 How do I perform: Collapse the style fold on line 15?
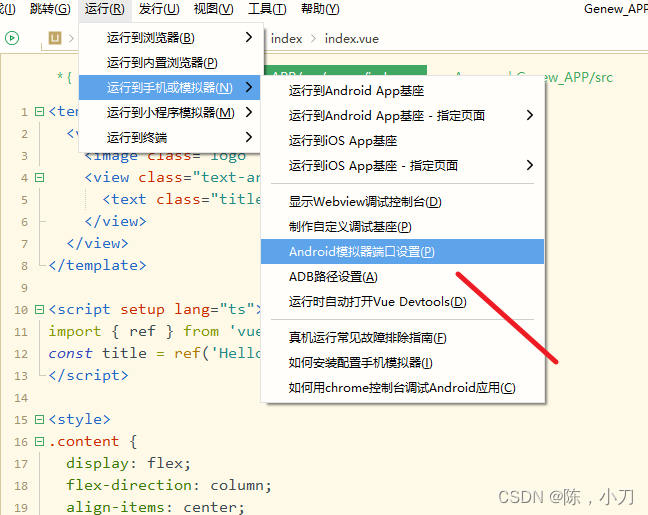tap(39, 420)
